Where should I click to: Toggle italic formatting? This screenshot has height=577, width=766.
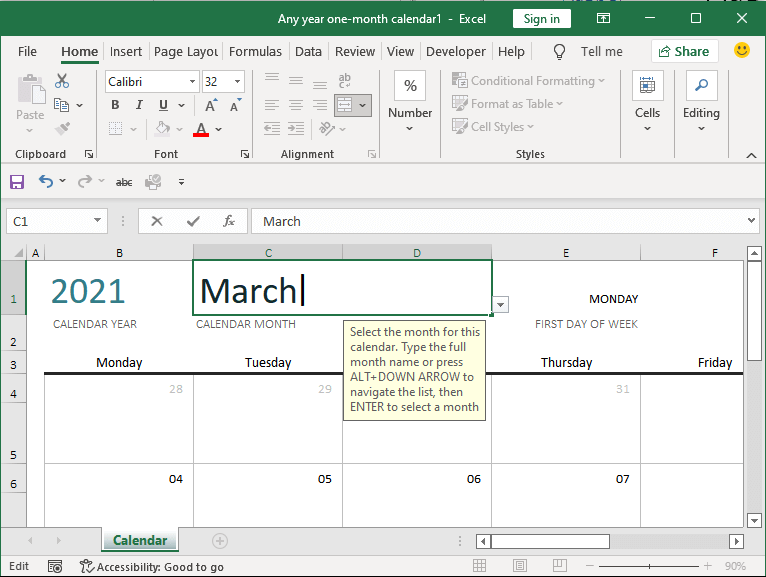(139, 105)
